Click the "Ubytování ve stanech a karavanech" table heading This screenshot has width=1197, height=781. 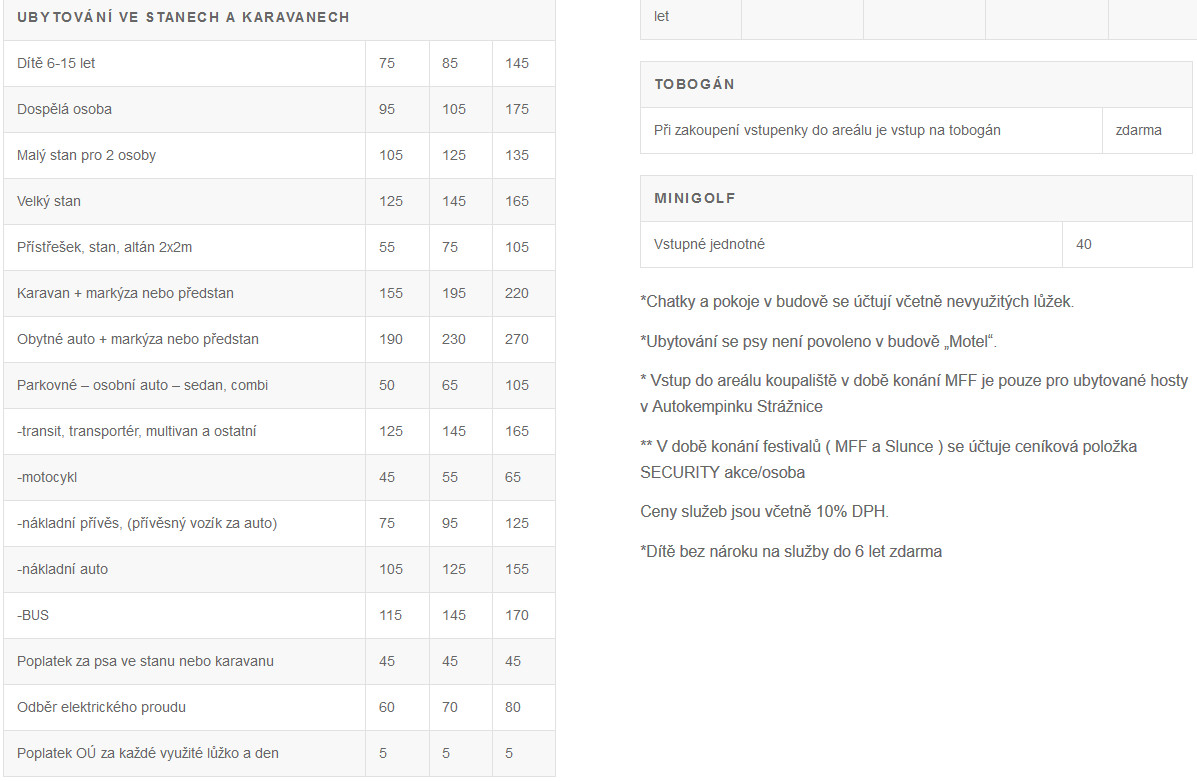coord(183,18)
